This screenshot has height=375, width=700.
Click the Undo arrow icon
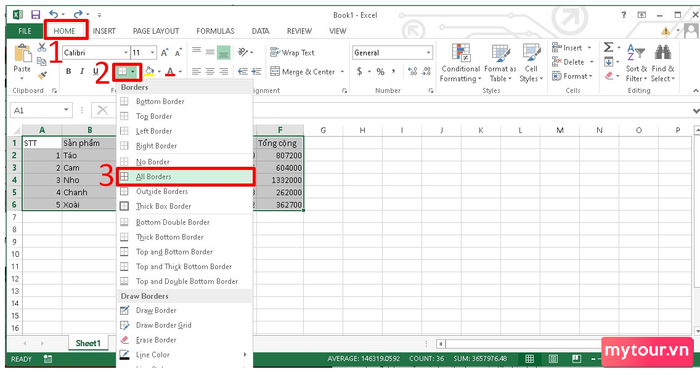54,14
